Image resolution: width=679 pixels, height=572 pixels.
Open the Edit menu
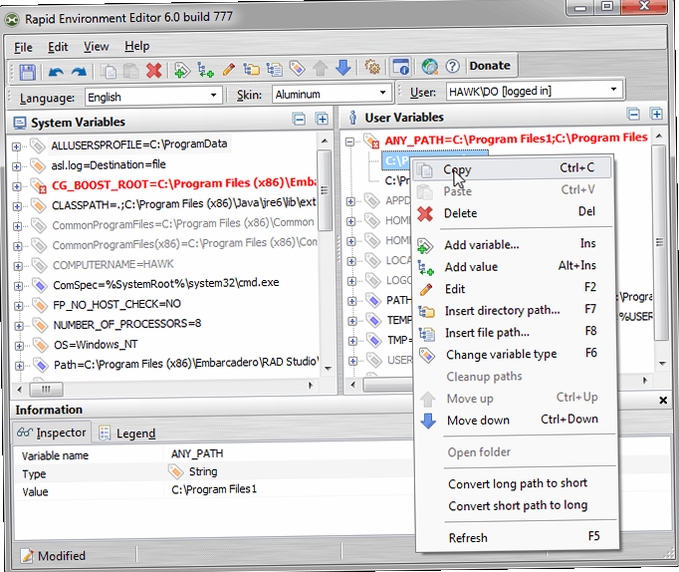click(x=58, y=47)
